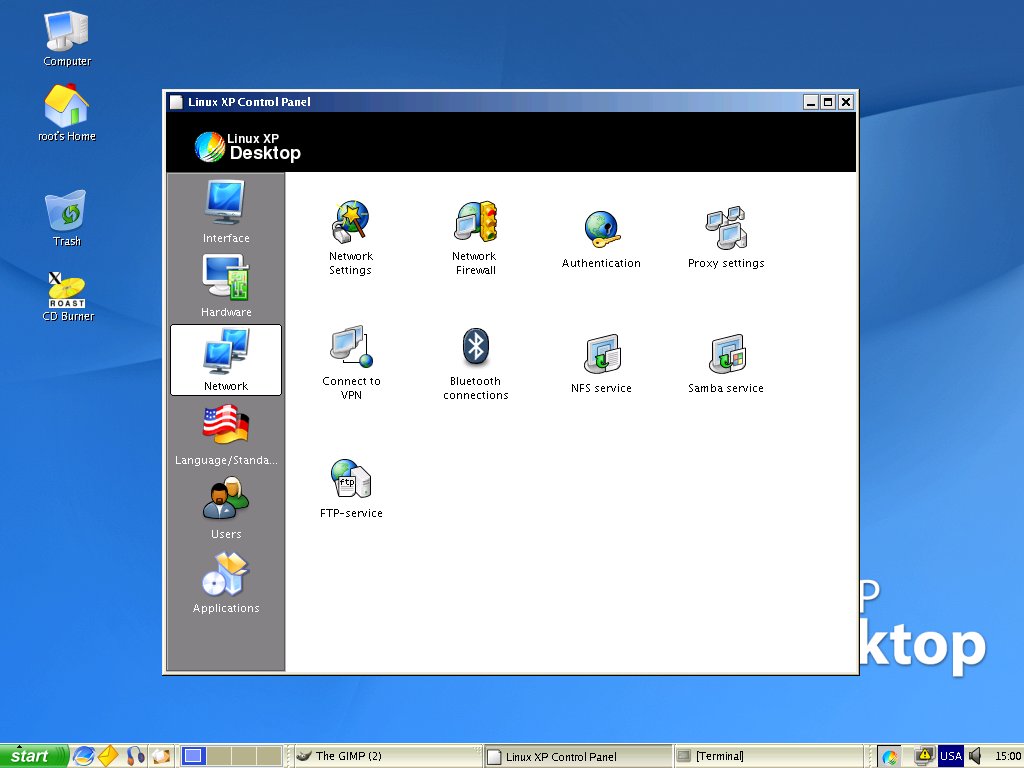
Task: Open Bluetooth connections
Action: point(475,364)
